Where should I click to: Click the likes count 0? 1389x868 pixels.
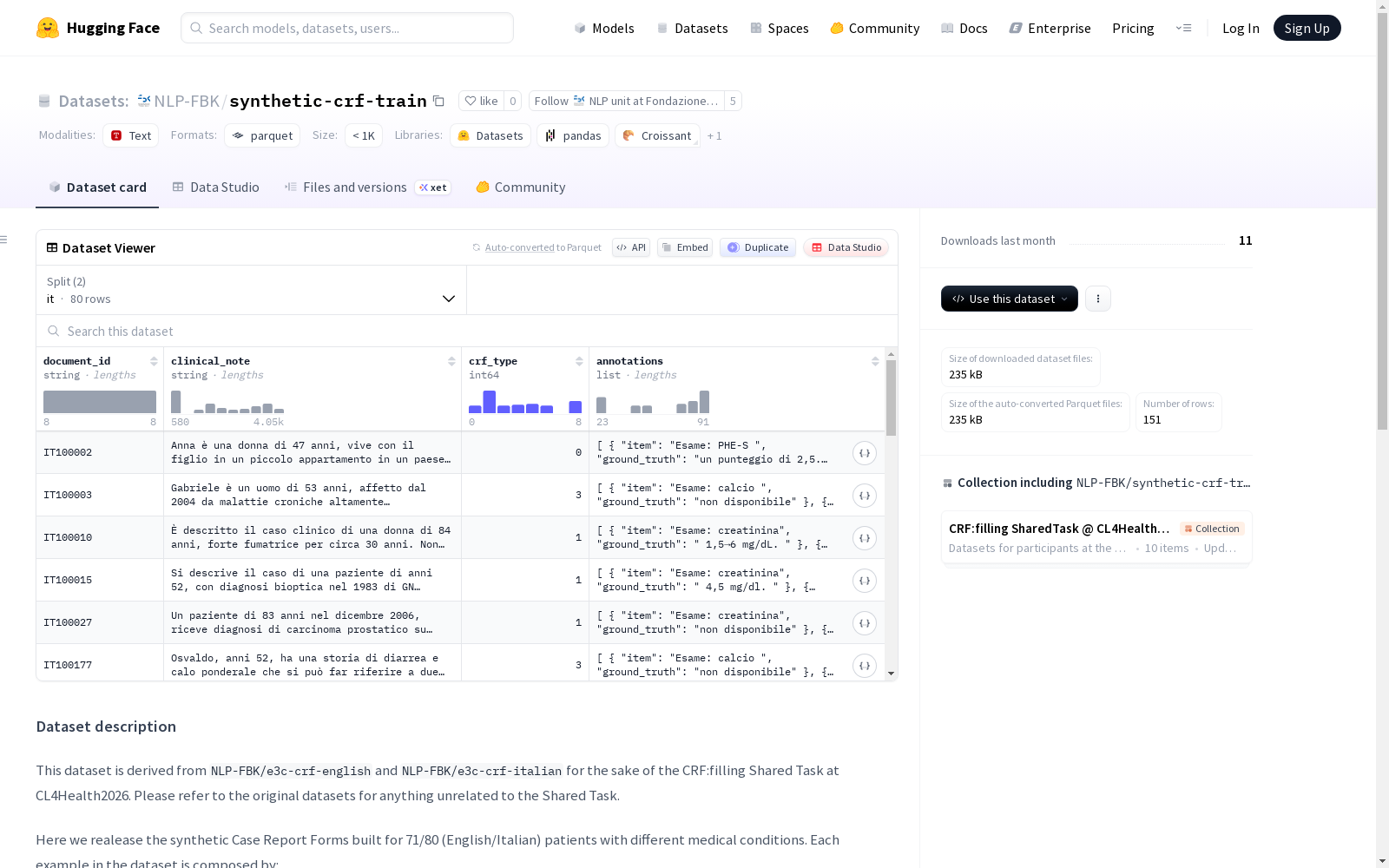513,101
